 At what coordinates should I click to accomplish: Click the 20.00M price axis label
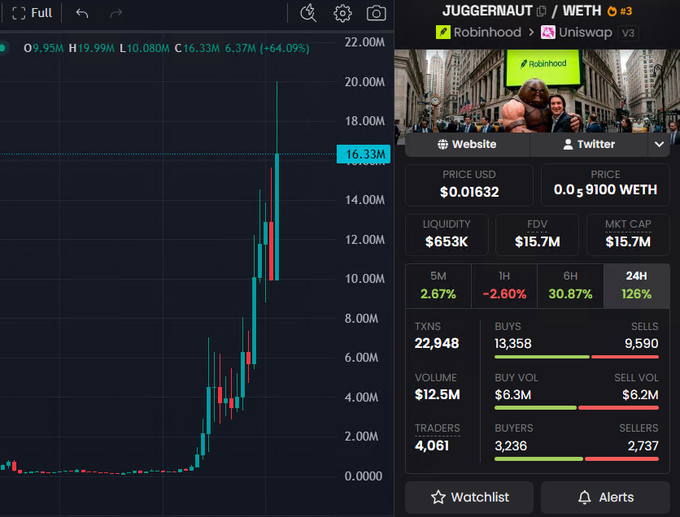(364, 82)
